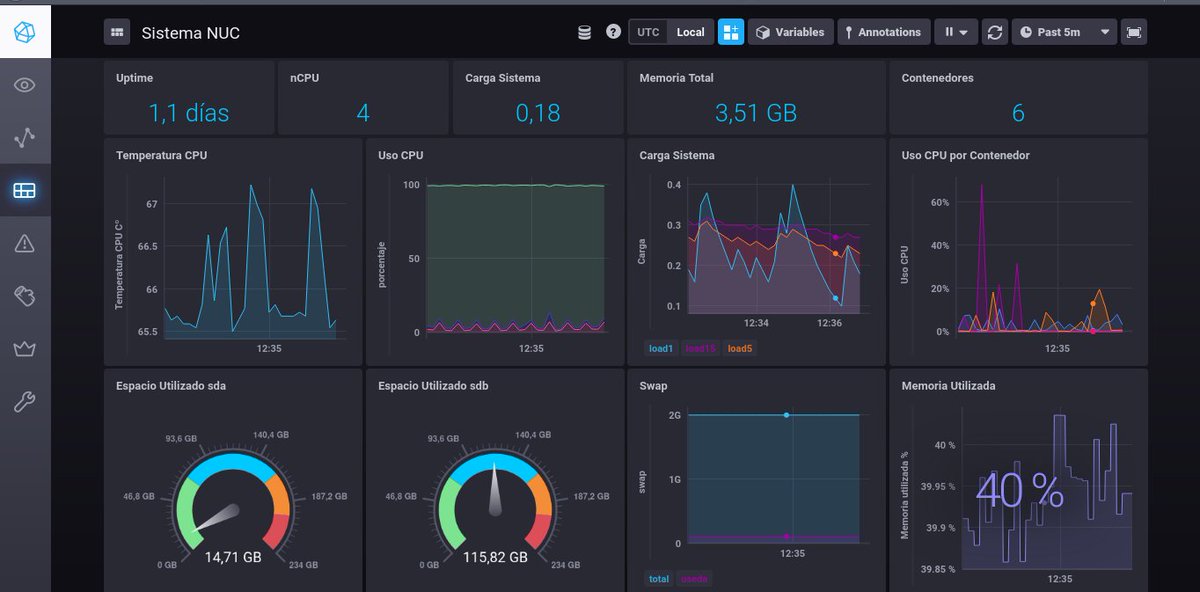This screenshot has width=1200, height=592.
Task: Open the Admin crown icon in sidebar
Action: tap(25, 349)
